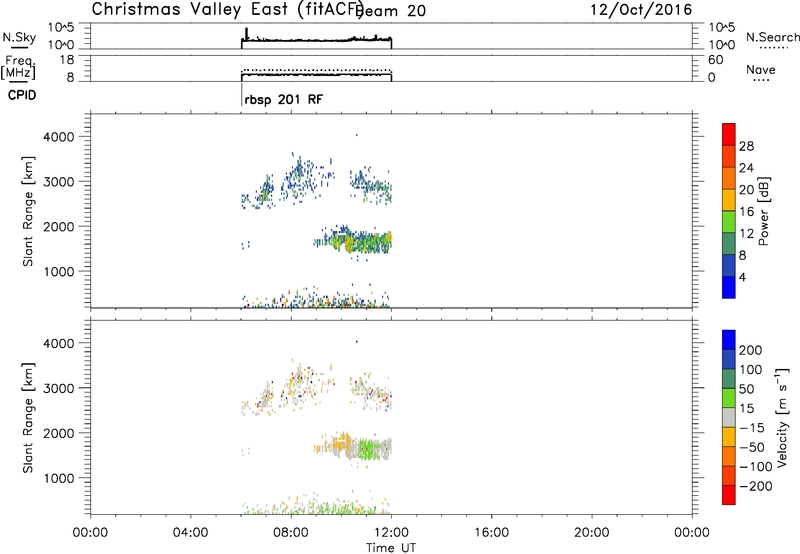Pick the yellow 16–20 dB segment of the power bar
This screenshot has height=554, width=800.
point(729,199)
